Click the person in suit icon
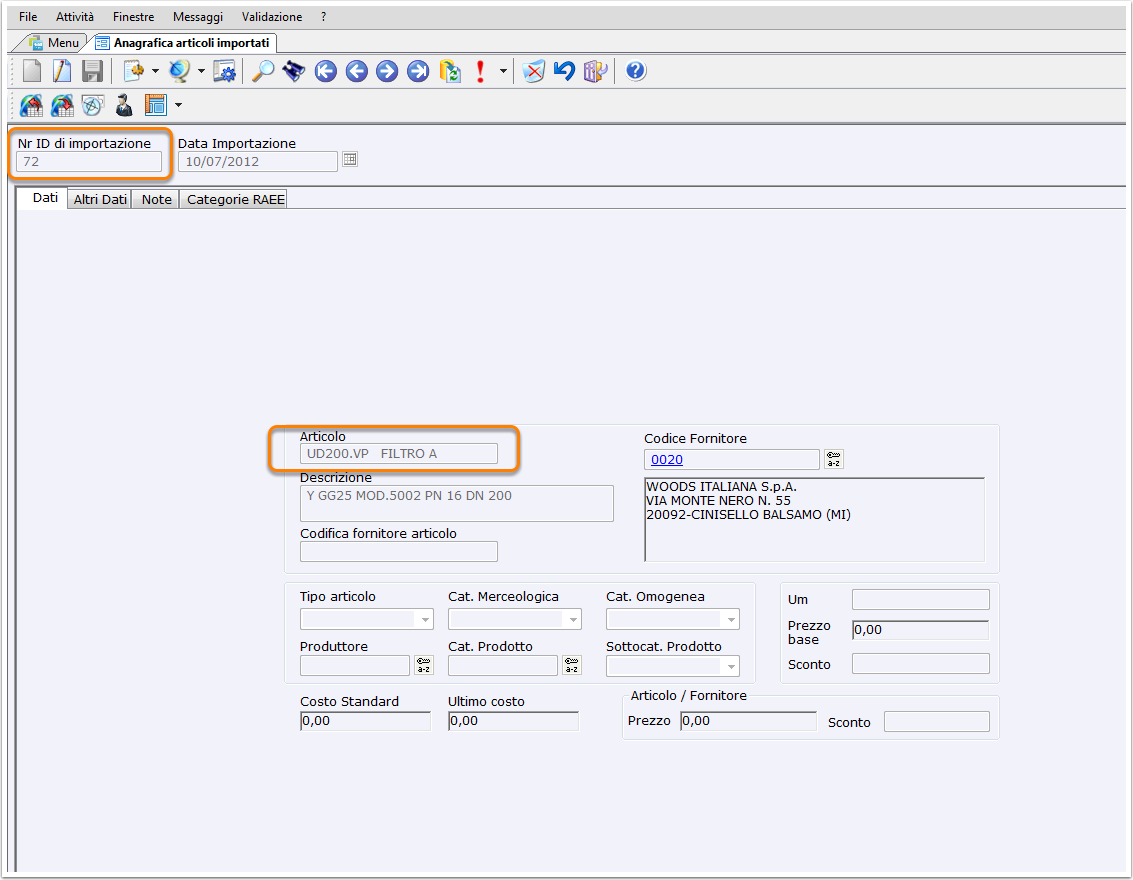 [x=124, y=105]
